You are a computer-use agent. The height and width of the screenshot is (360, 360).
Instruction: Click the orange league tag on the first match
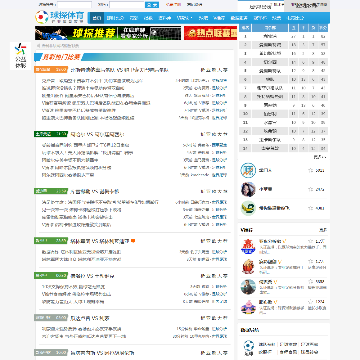point(51,70)
